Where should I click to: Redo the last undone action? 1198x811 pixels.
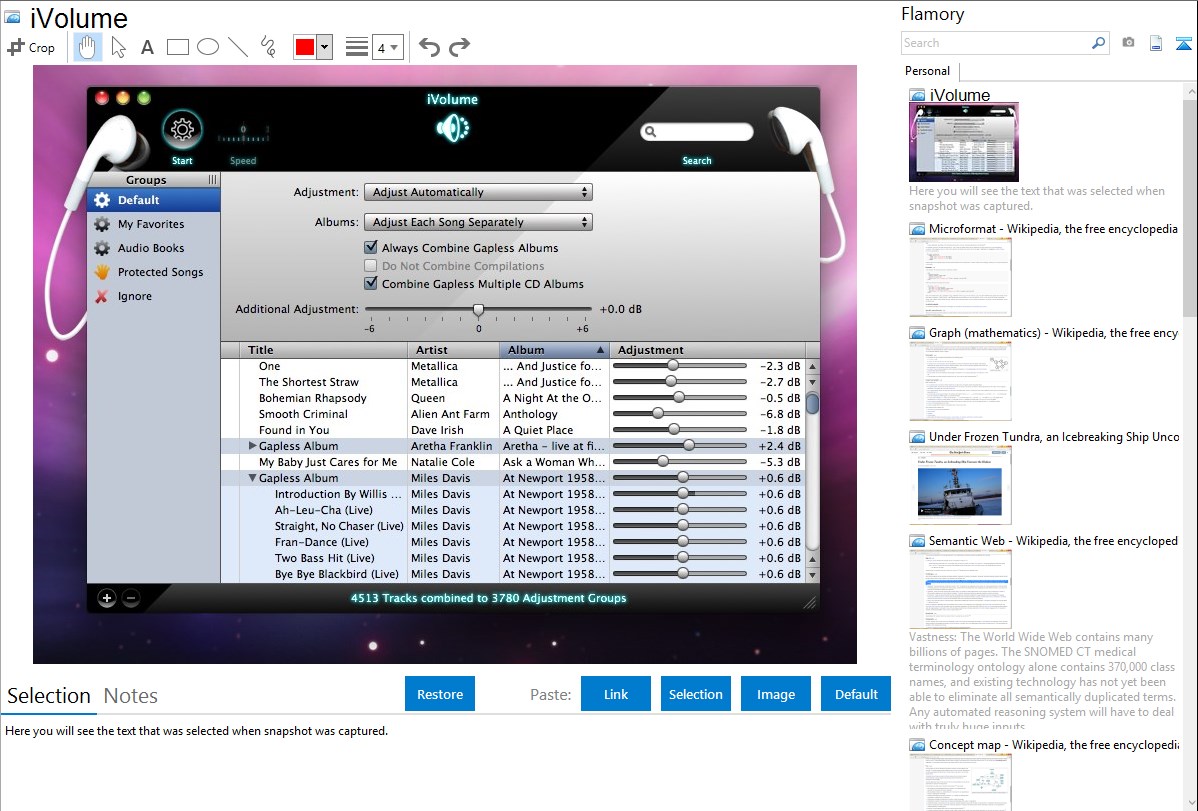pos(459,47)
